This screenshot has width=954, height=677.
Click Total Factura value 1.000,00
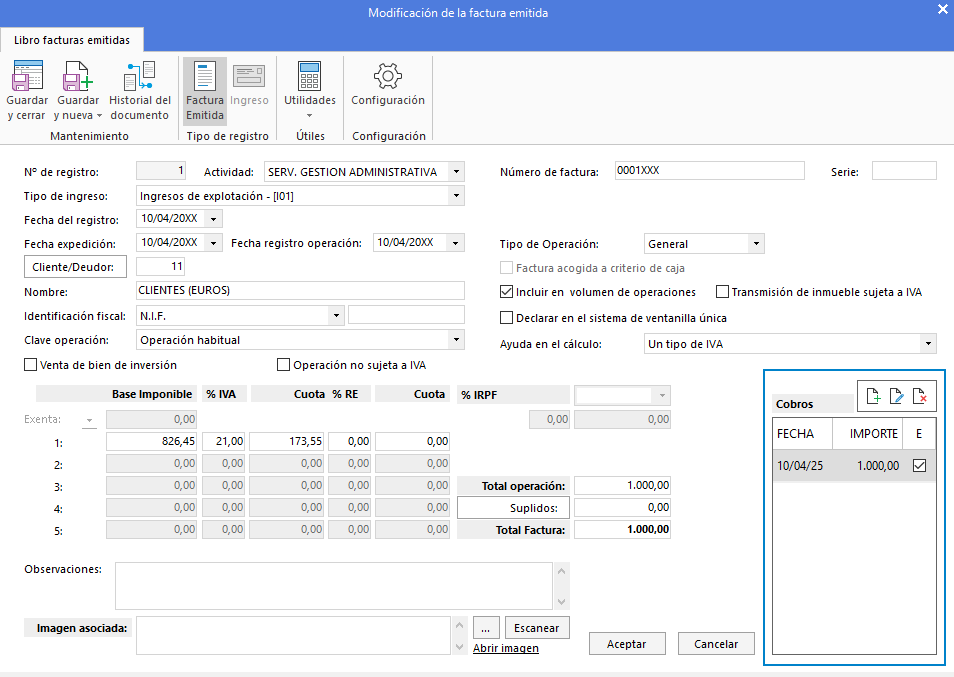622,529
